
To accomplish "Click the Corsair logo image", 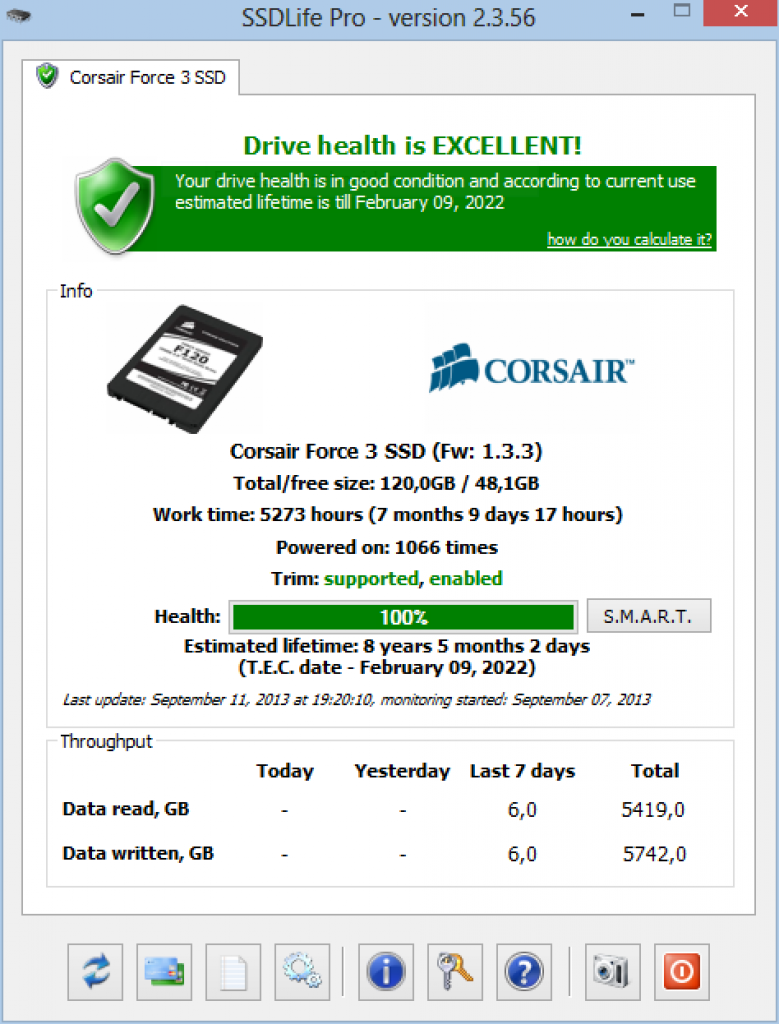I will (532, 368).
